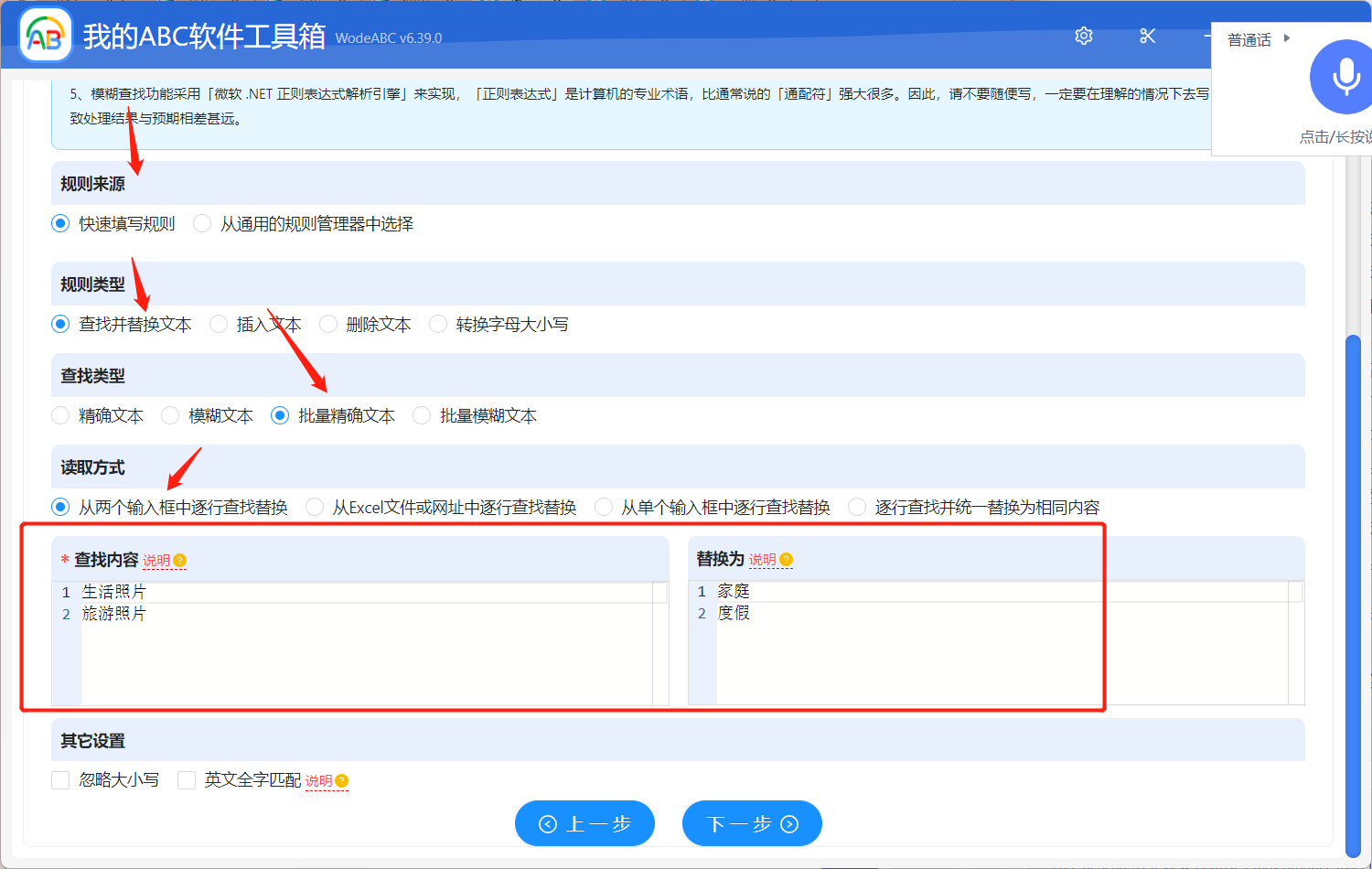
Task: Choose 插入文本 as rule type
Action: (x=219, y=324)
